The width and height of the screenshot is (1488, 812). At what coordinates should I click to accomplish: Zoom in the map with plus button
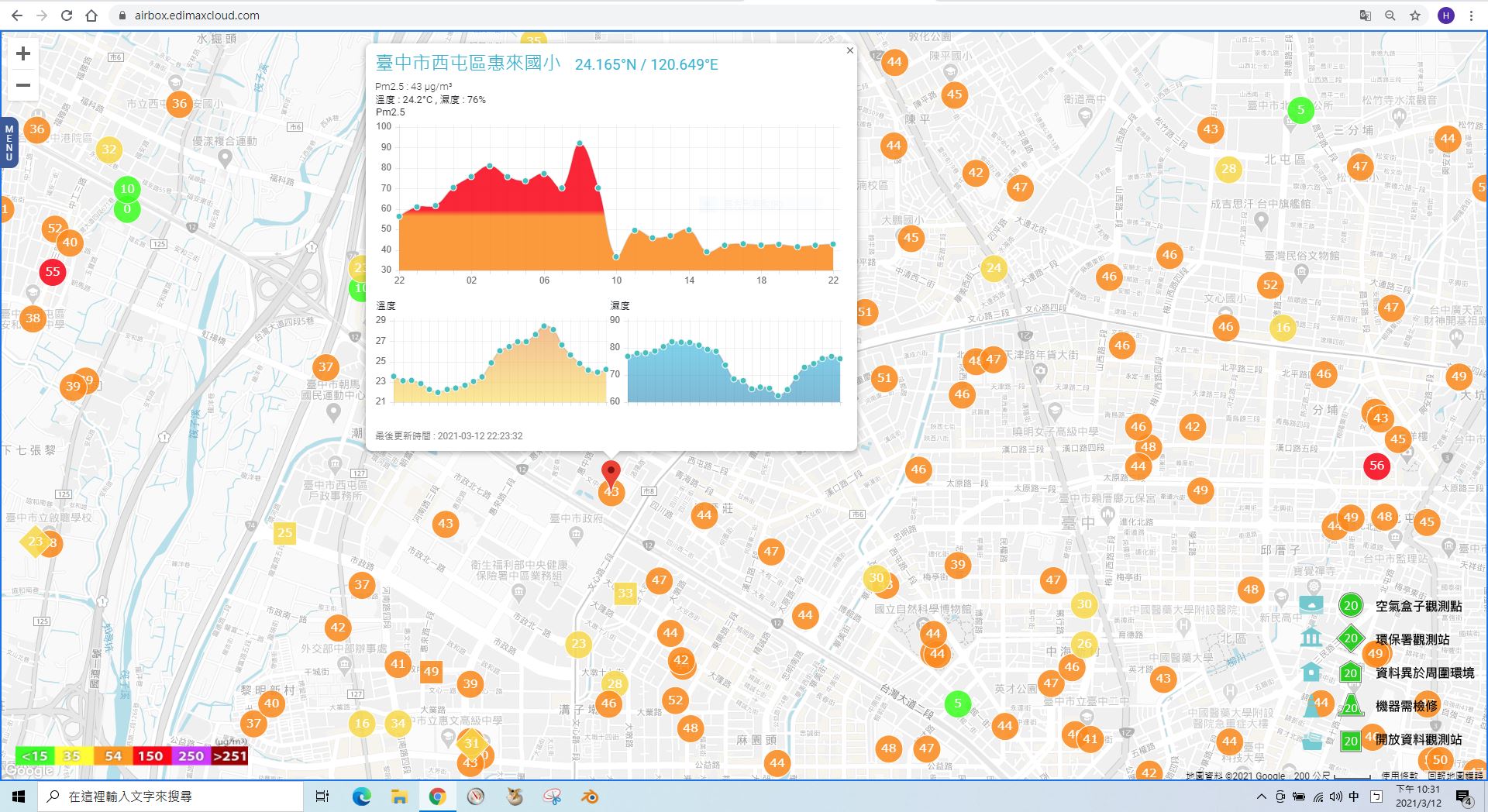click(23, 53)
